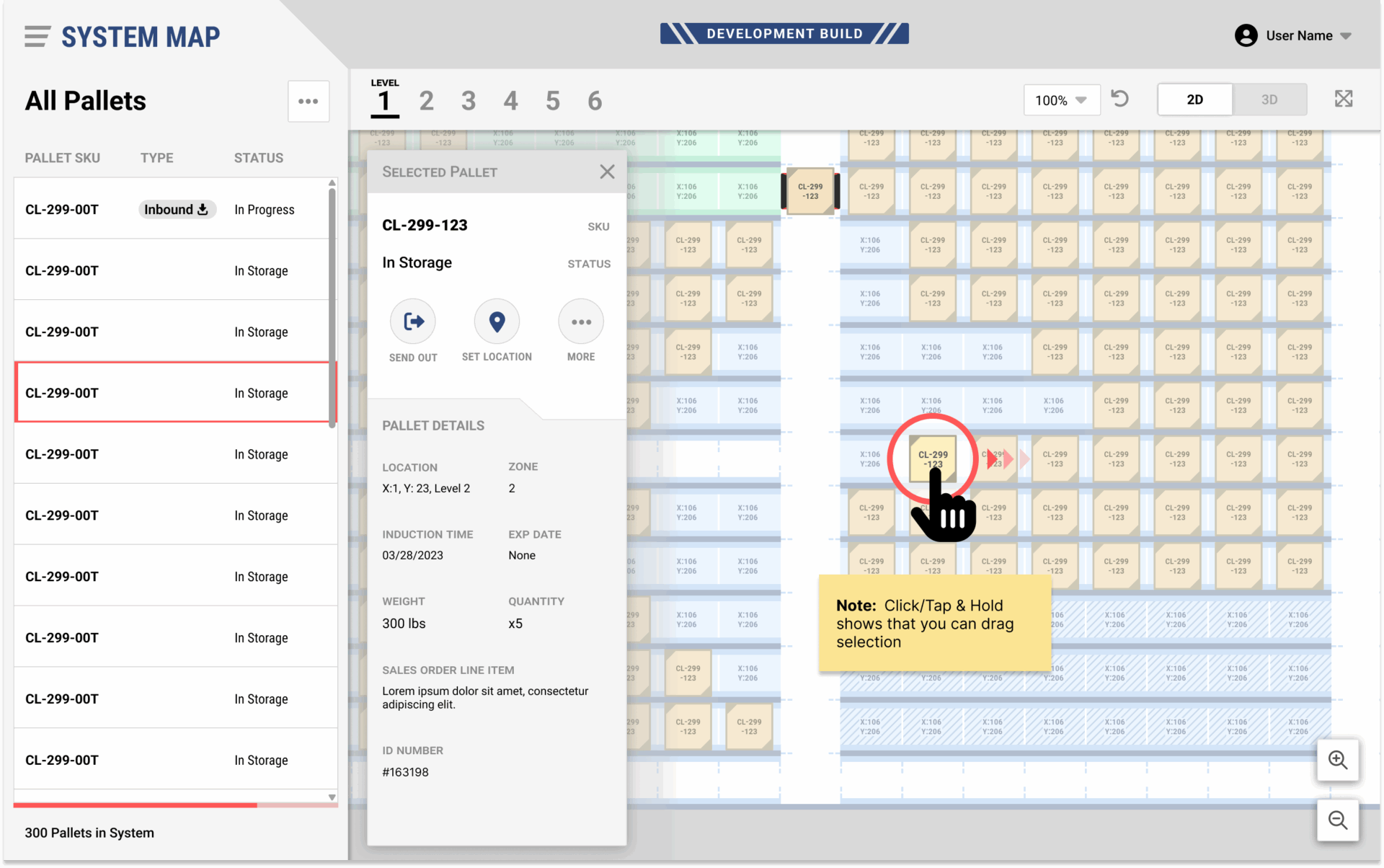This screenshot has height=868, width=1384.
Task: Zoom out using the magnifier minus button
Action: 1338,820
